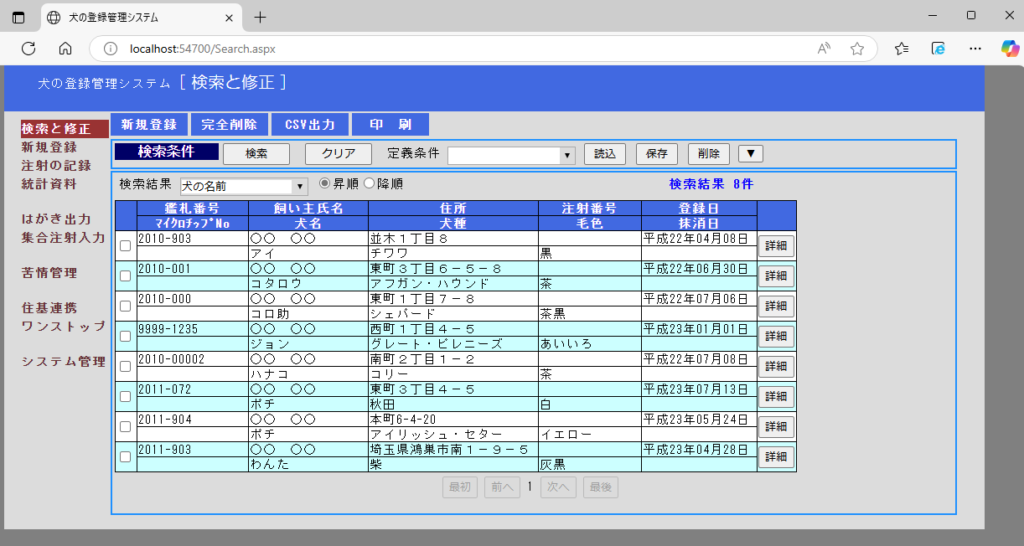Check the box for record 2010-903
Viewport: 1024px width, 546px height.
tap(126, 246)
